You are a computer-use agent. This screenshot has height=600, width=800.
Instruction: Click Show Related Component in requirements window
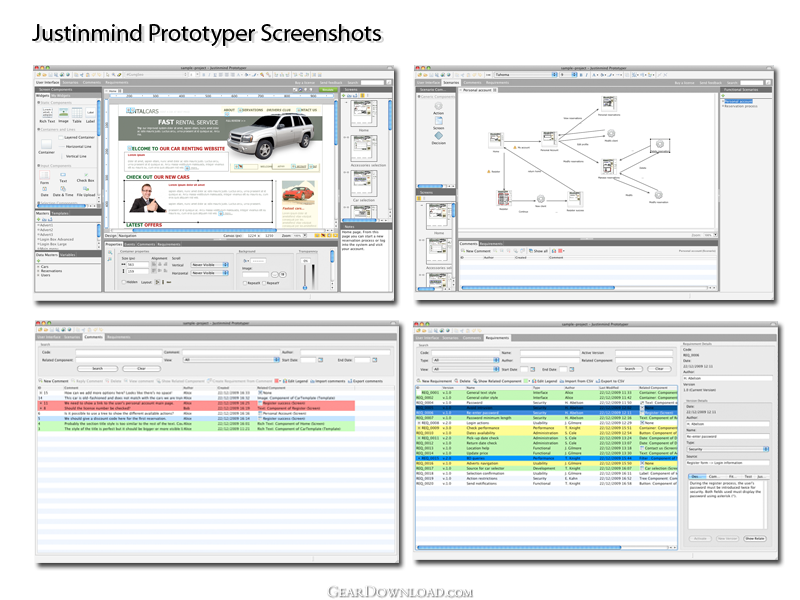(497, 381)
